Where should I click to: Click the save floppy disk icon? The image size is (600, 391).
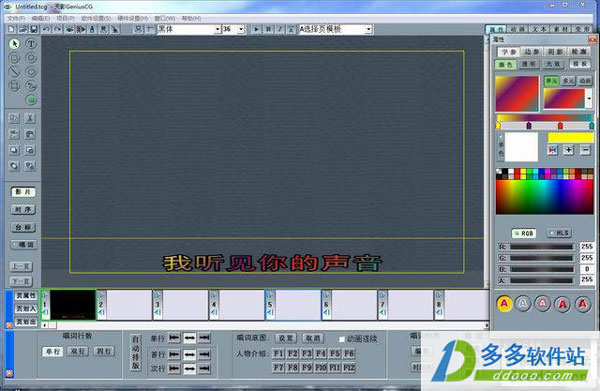(x=34, y=29)
